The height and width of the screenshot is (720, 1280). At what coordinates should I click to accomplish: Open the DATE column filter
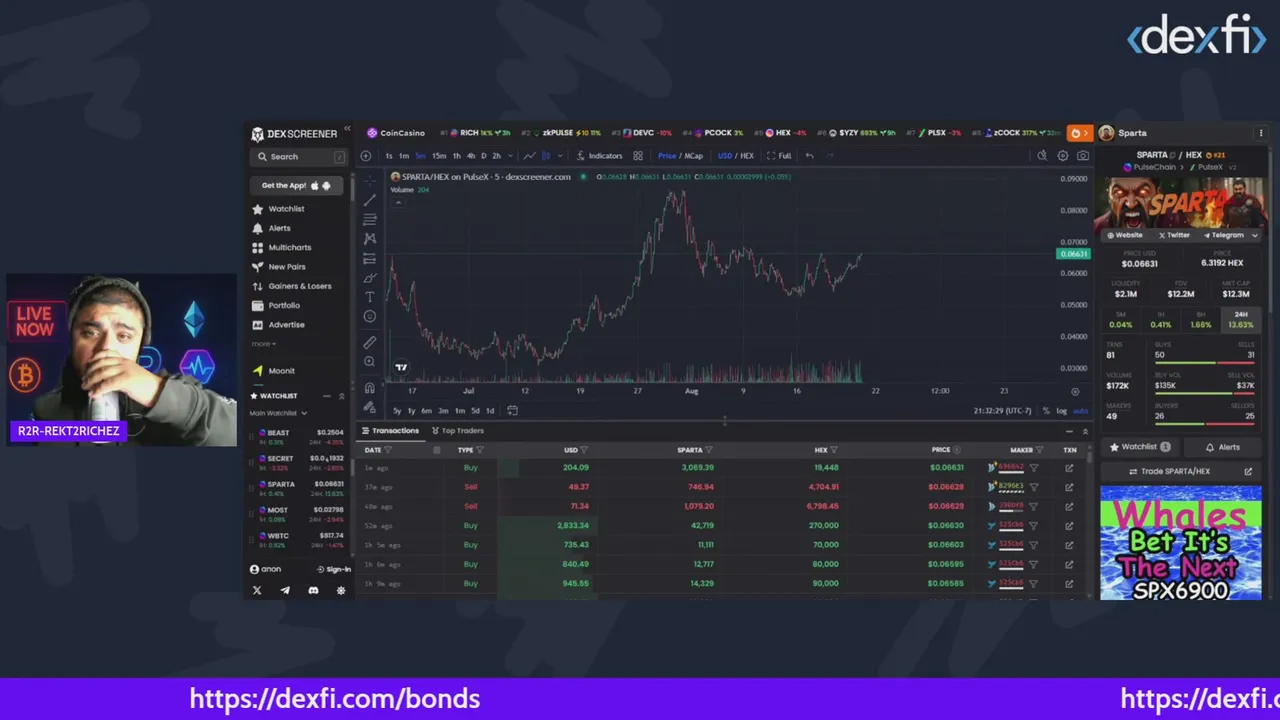click(387, 450)
